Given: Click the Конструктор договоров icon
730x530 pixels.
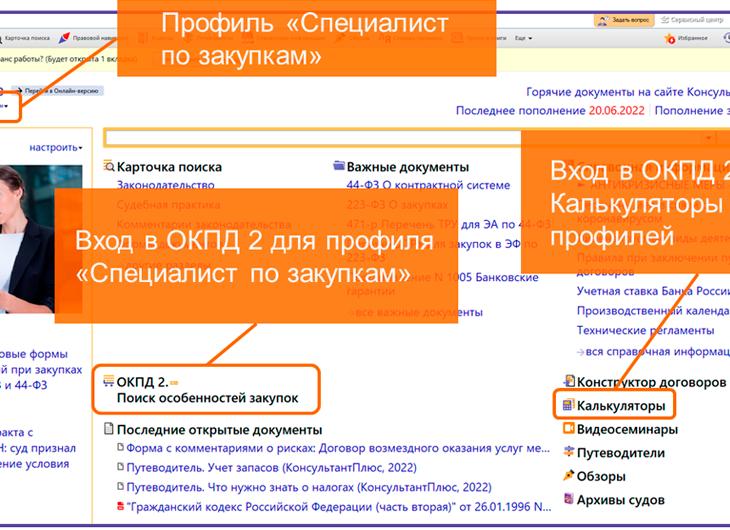Looking at the screenshot, I should [x=569, y=381].
